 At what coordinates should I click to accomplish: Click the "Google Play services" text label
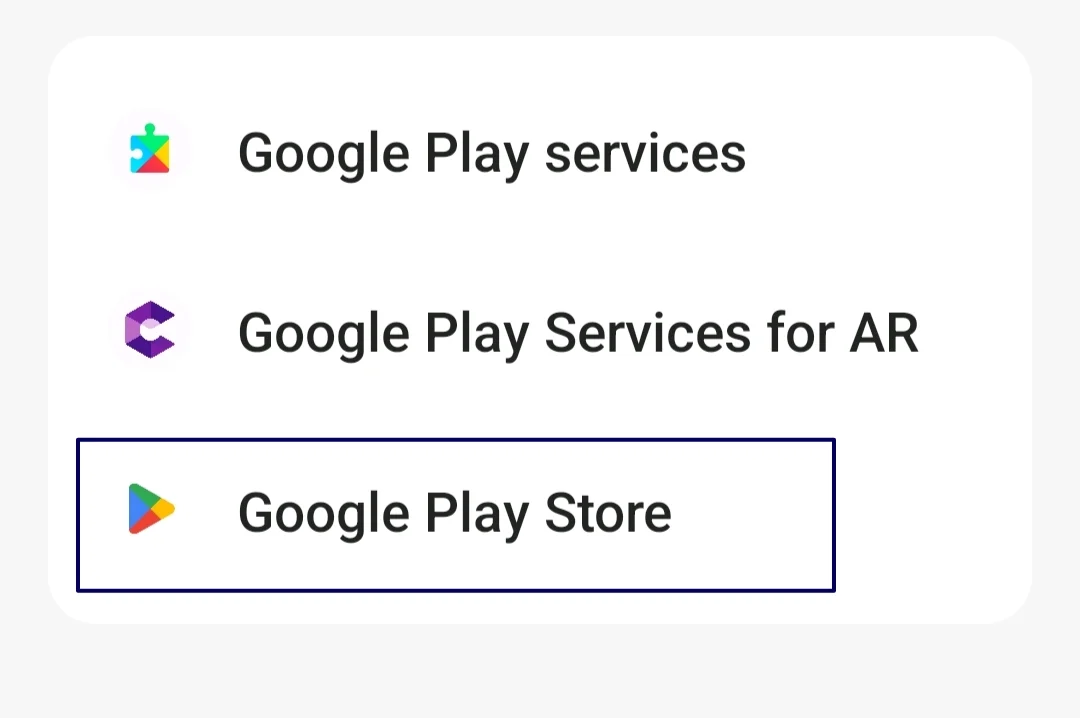[491, 153]
